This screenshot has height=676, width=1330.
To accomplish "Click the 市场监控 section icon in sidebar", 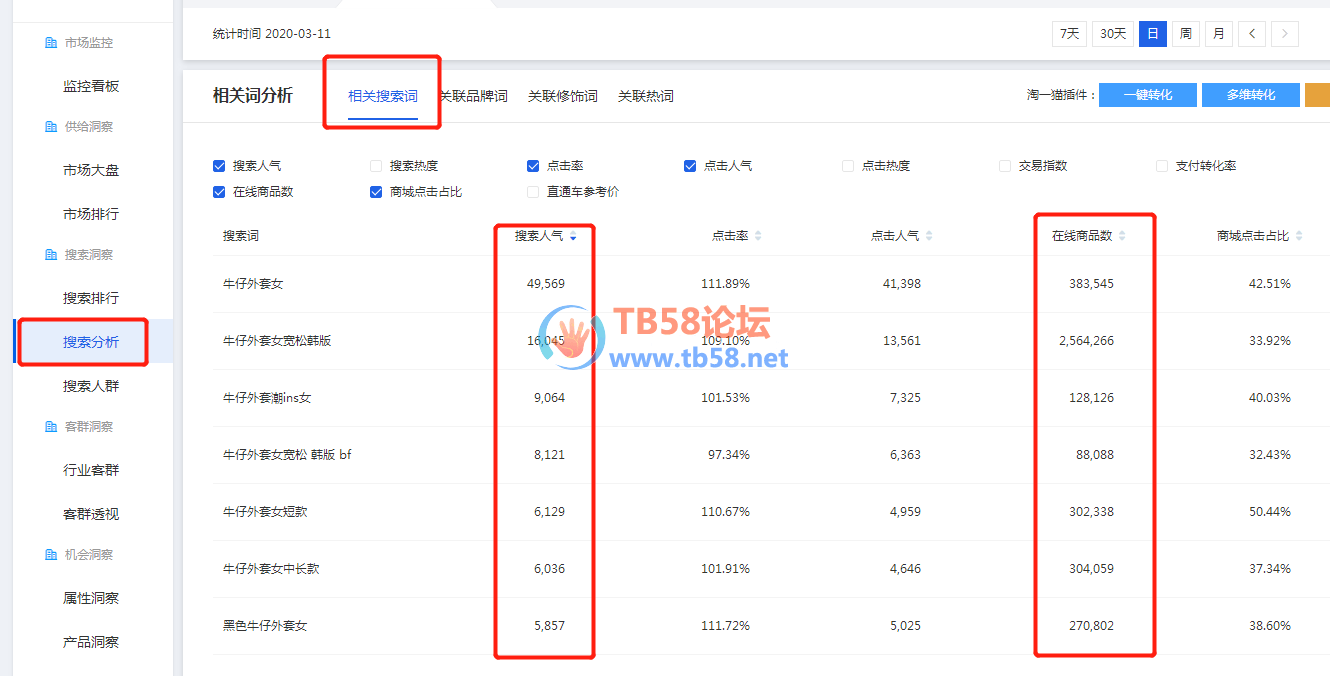I will (x=51, y=43).
